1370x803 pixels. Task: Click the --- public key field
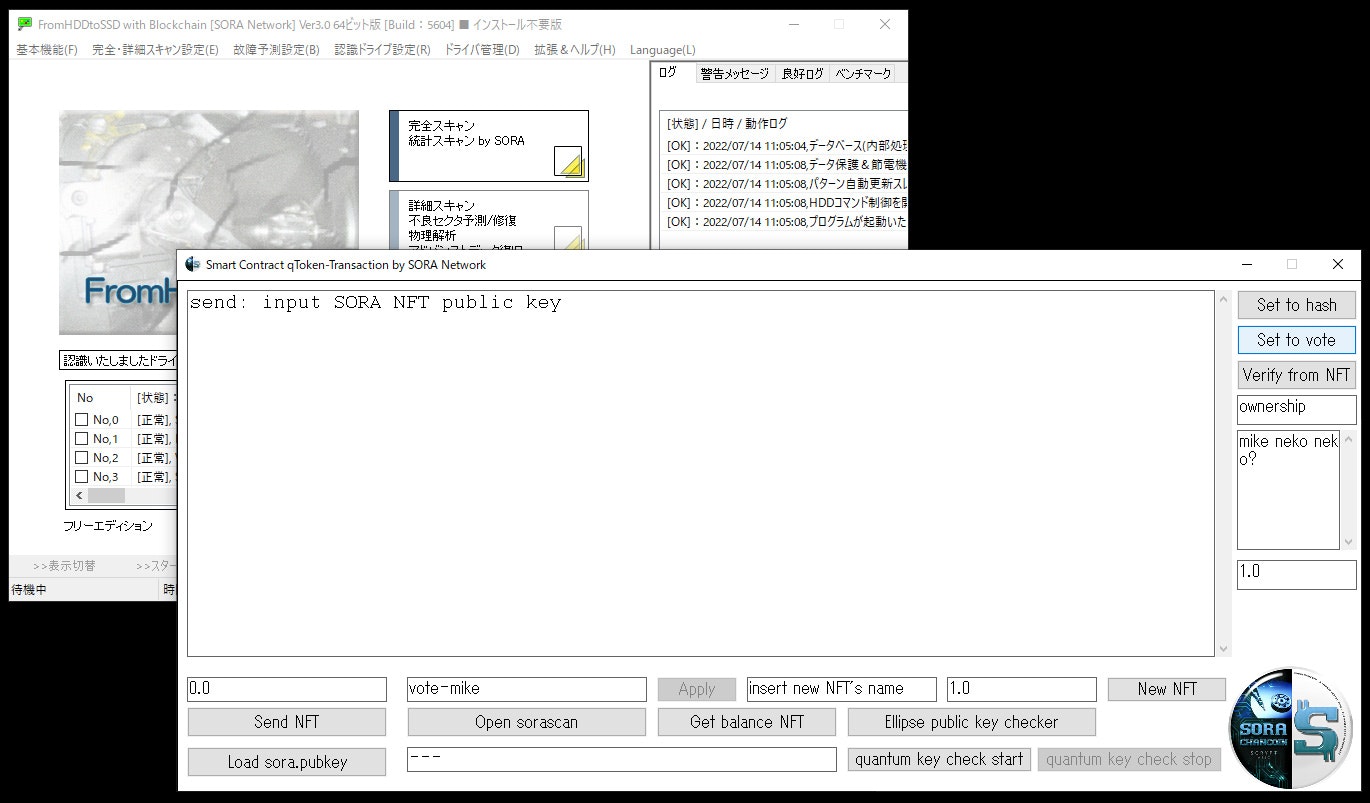pos(621,759)
